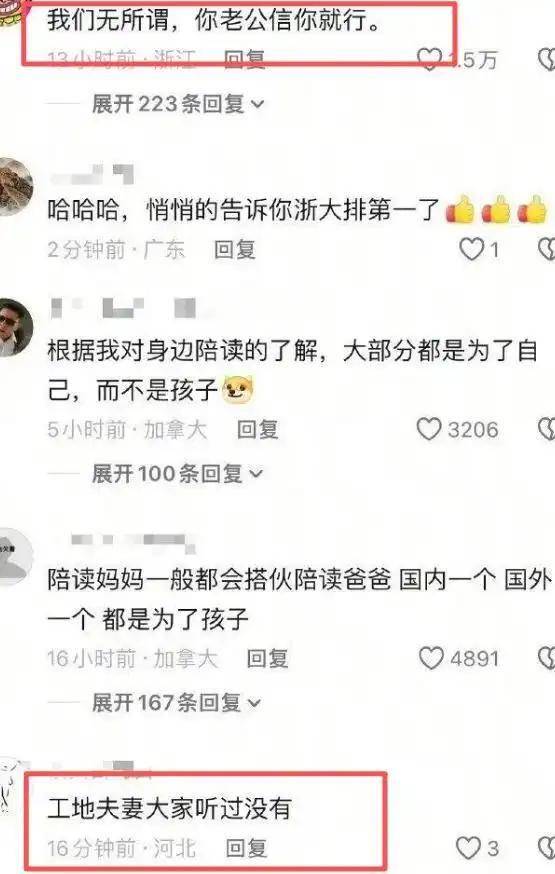Dislike the comment with 3206 likes
The image size is (555, 874).
tap(547, 429)
